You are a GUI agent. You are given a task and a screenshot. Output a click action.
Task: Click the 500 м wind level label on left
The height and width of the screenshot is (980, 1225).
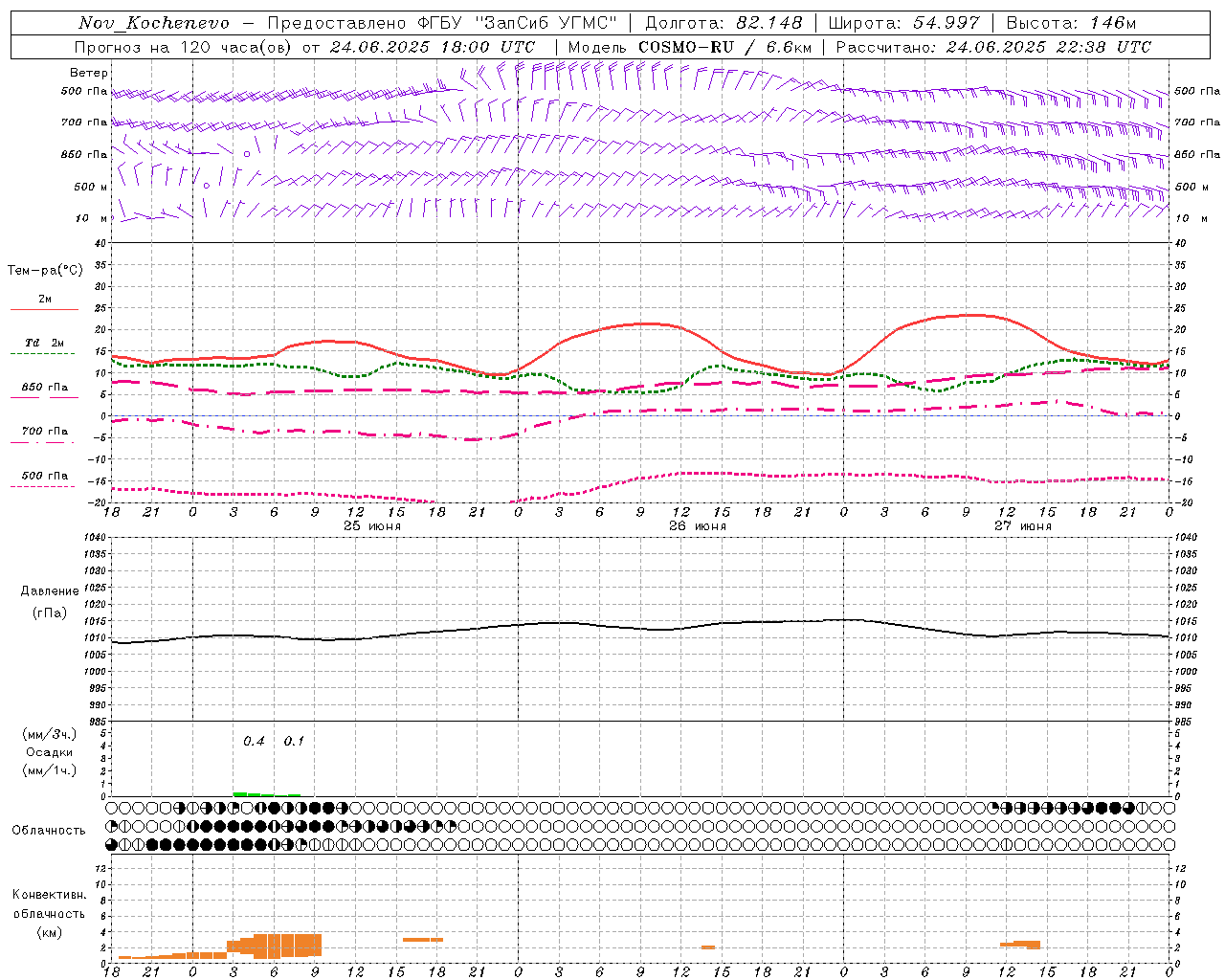tap(91, 187)
